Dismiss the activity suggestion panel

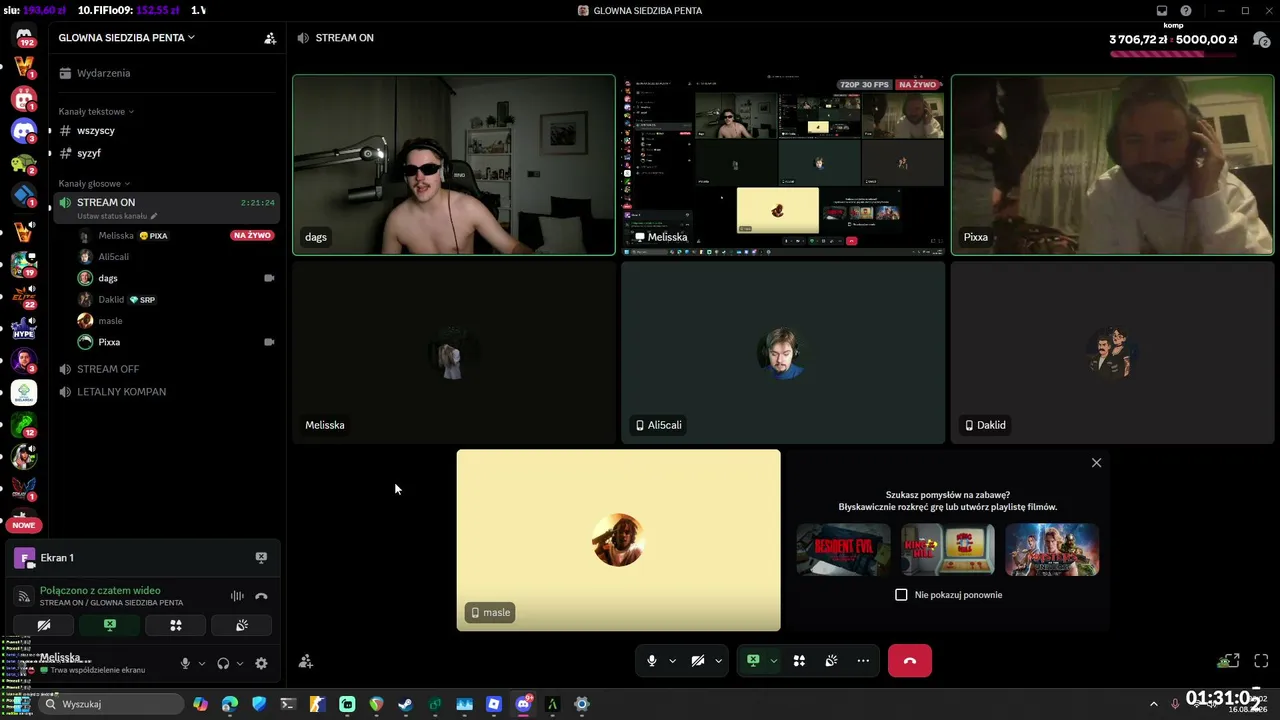click(x=1096, y=463)
